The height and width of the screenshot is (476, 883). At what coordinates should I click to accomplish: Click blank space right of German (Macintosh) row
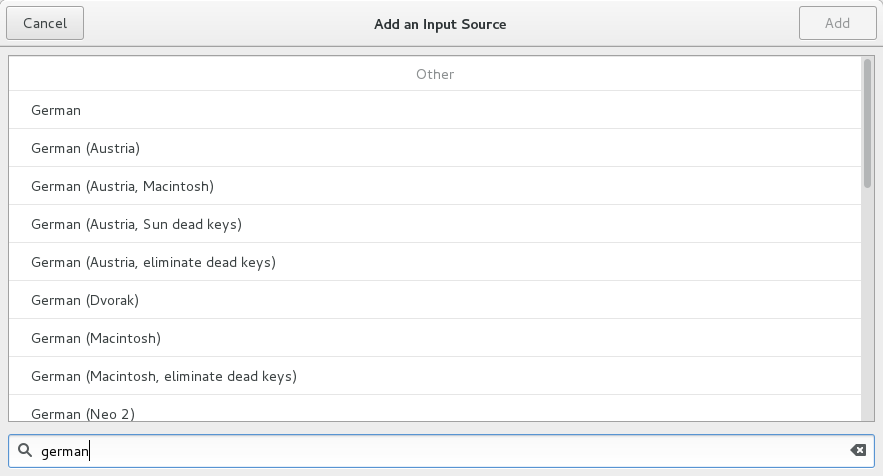(511, 338)
